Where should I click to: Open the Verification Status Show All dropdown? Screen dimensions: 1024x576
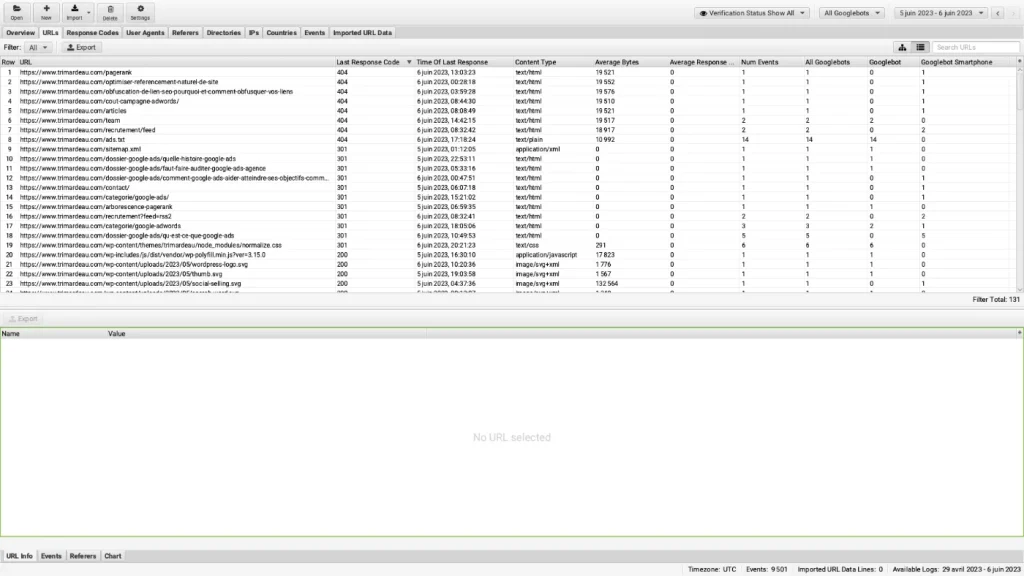click(x=752, y=13)
